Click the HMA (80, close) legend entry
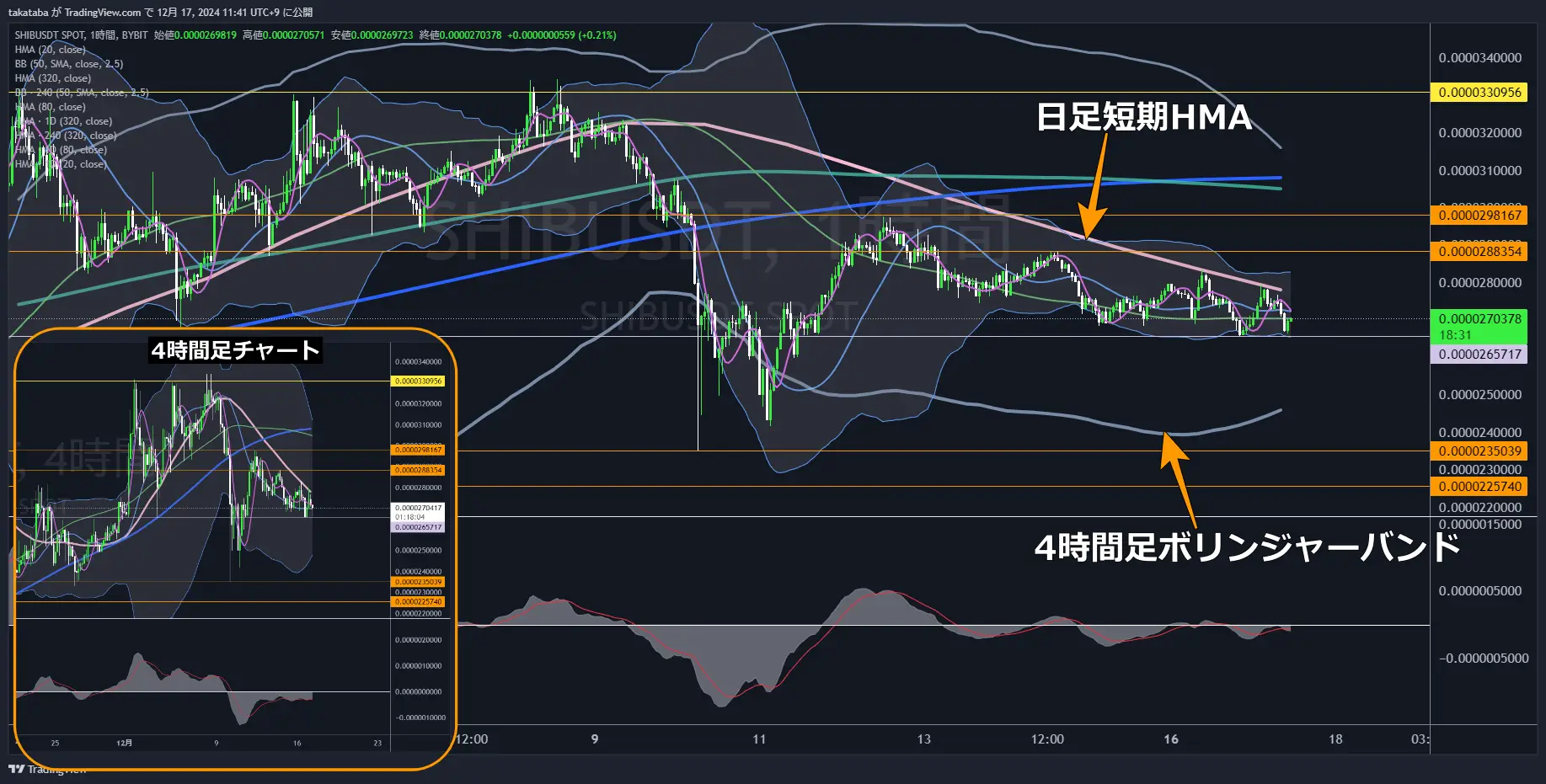Viewport: 1546px width, 784px height. (51, 107)
